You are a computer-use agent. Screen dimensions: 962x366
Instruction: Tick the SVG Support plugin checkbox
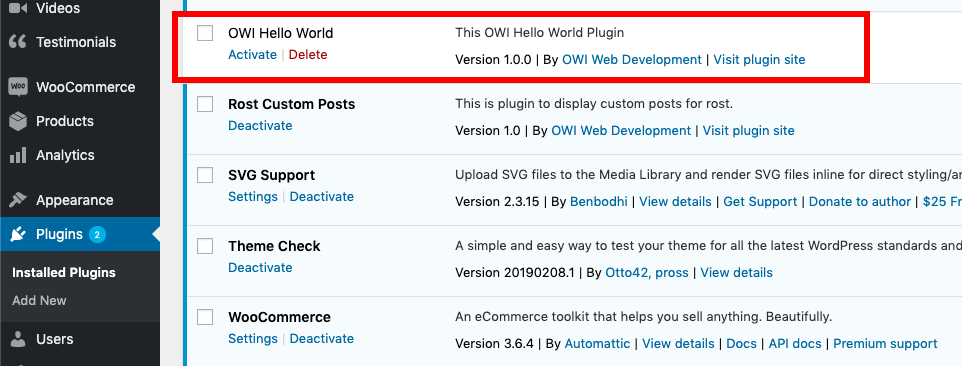pyautogui.click(x=205, y=175)
